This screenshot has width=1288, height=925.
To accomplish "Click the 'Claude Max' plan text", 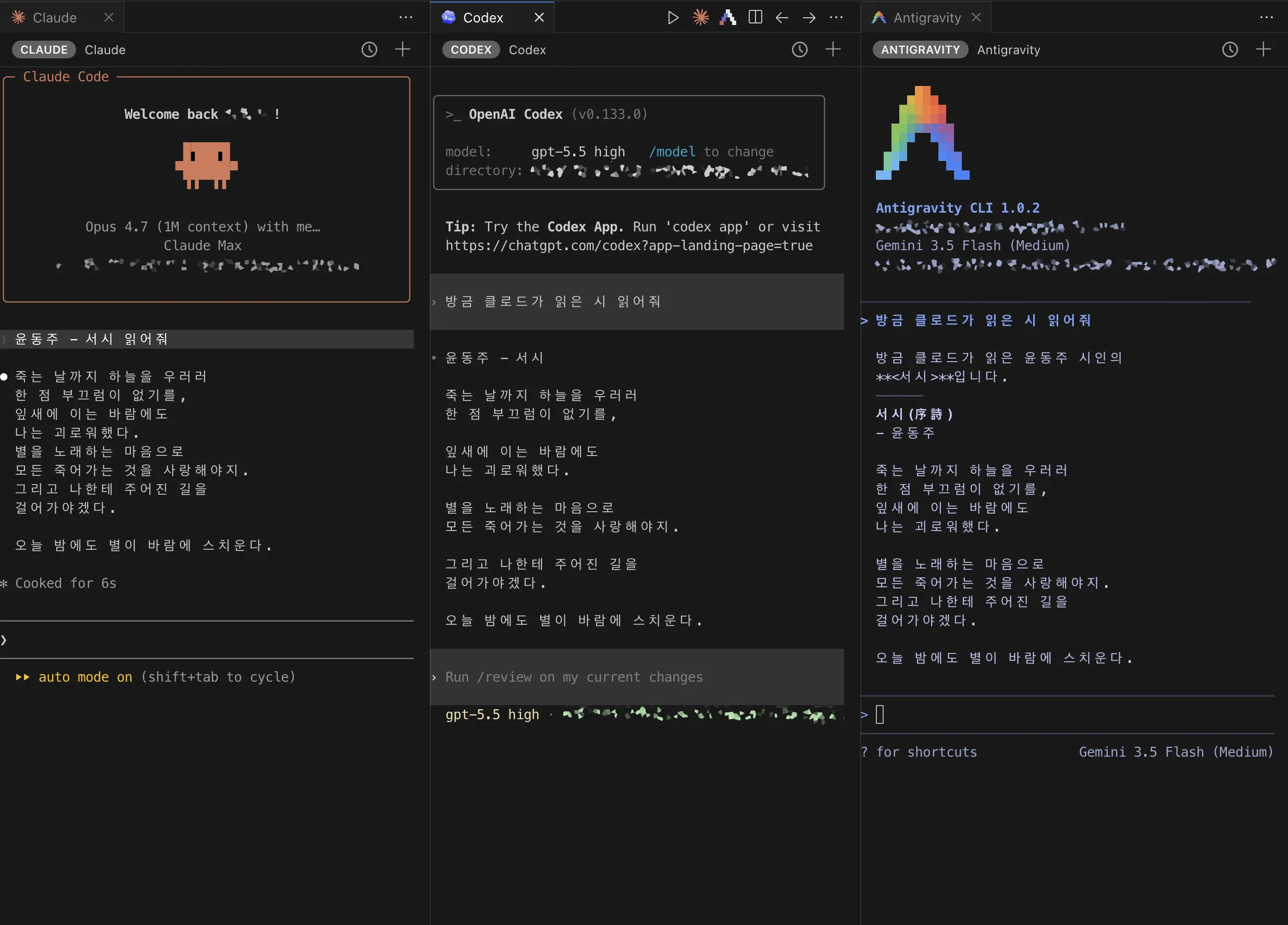I will 203,245.
